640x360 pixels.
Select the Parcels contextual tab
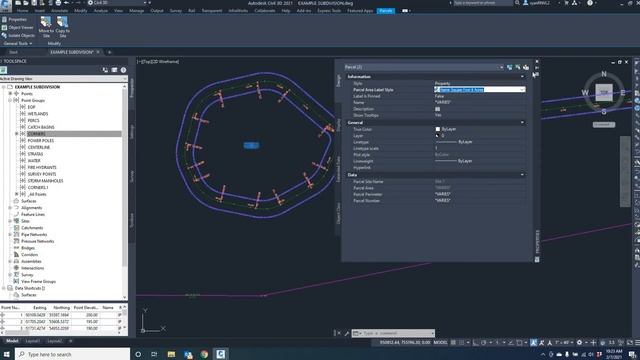[x=385, y=11]
